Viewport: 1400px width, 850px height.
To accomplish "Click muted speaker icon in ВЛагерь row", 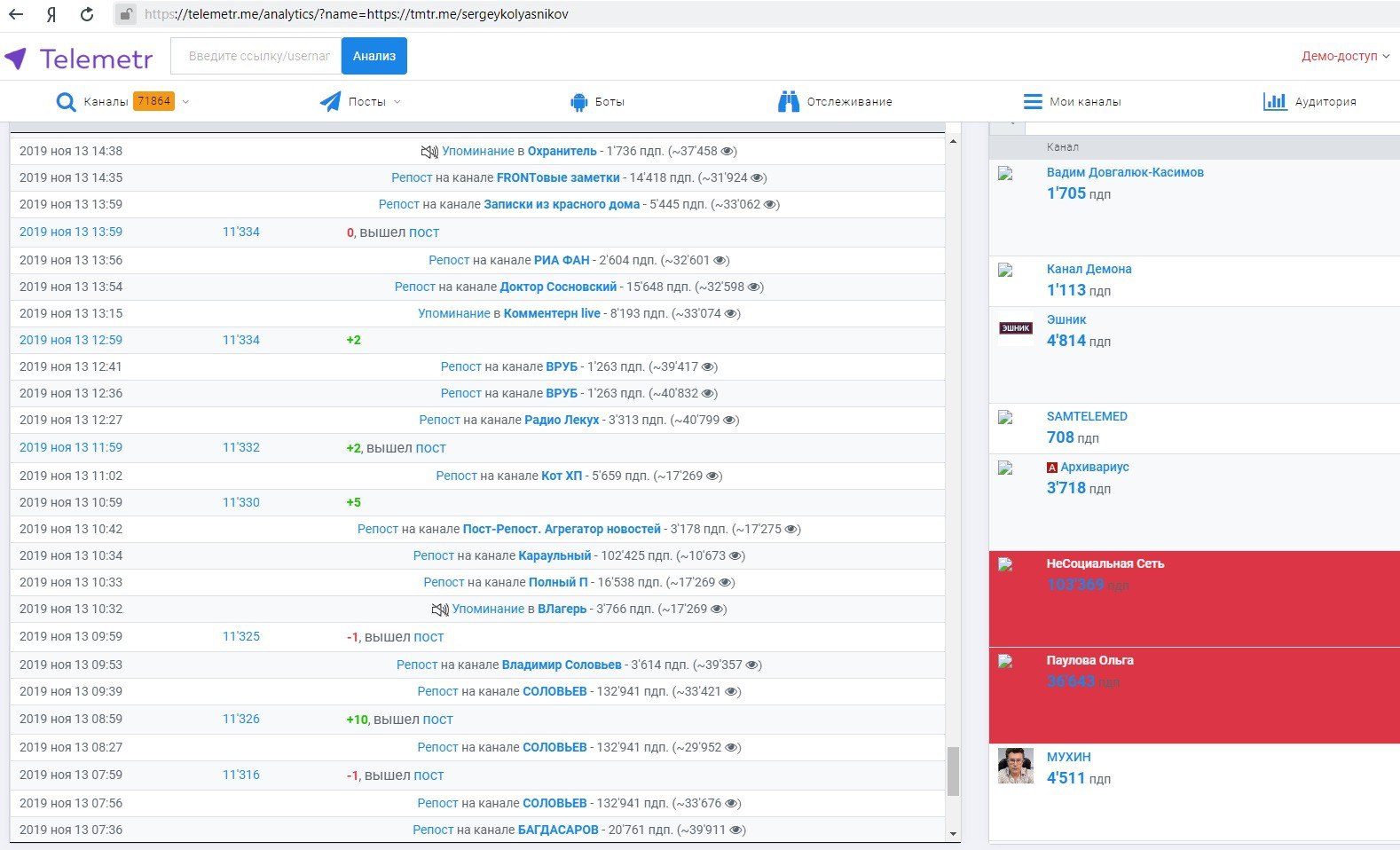I will click(440, 610).
